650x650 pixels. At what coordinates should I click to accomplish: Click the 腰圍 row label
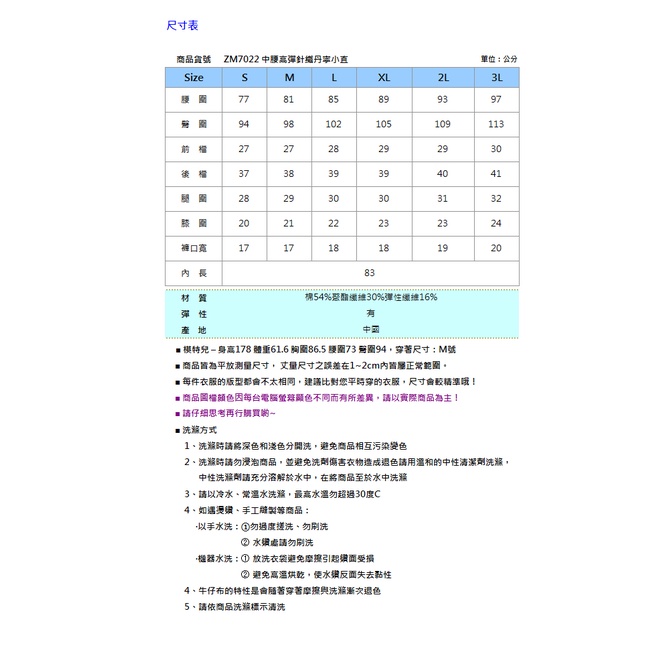pos(193,101)
